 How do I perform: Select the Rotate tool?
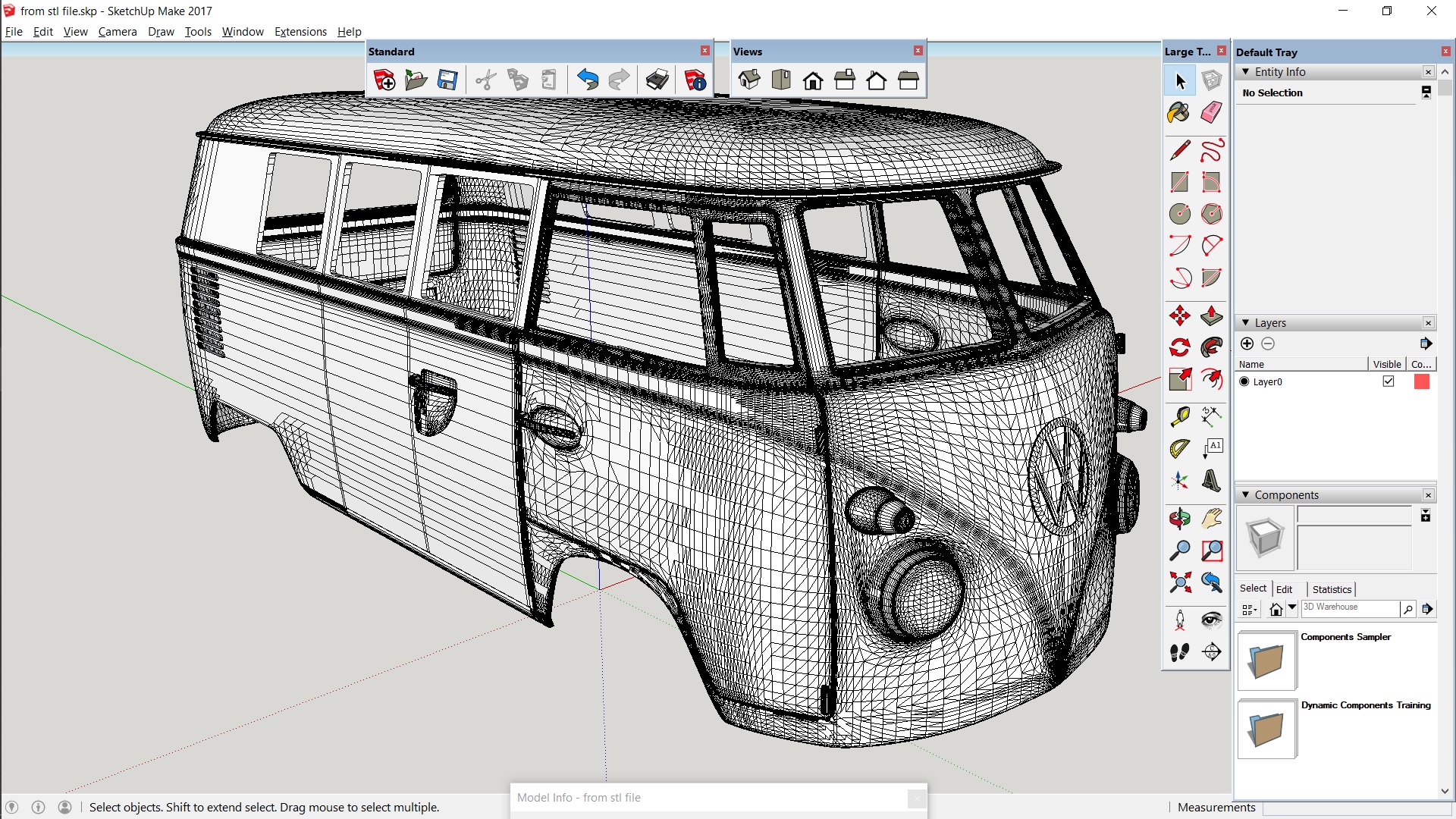point(1179,347)
